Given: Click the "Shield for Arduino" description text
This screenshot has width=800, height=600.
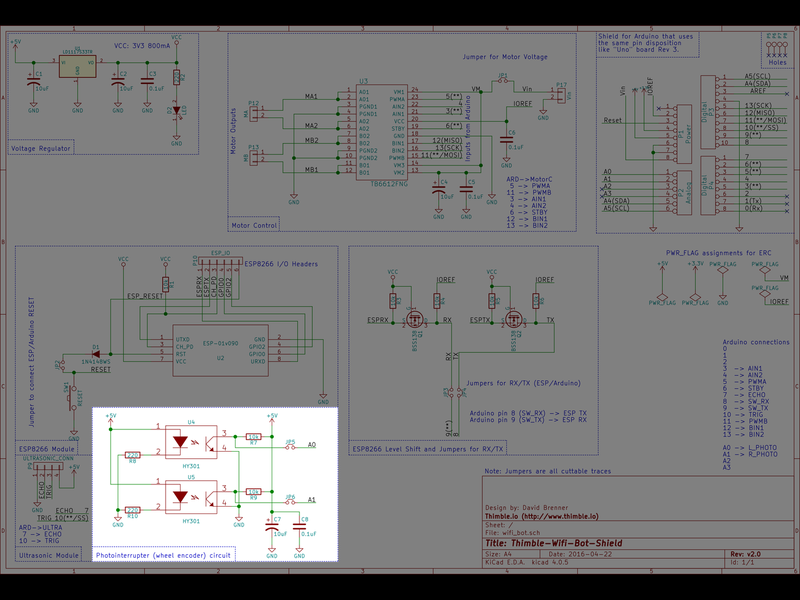Looking at the screenshot, I should pos(645,43).
